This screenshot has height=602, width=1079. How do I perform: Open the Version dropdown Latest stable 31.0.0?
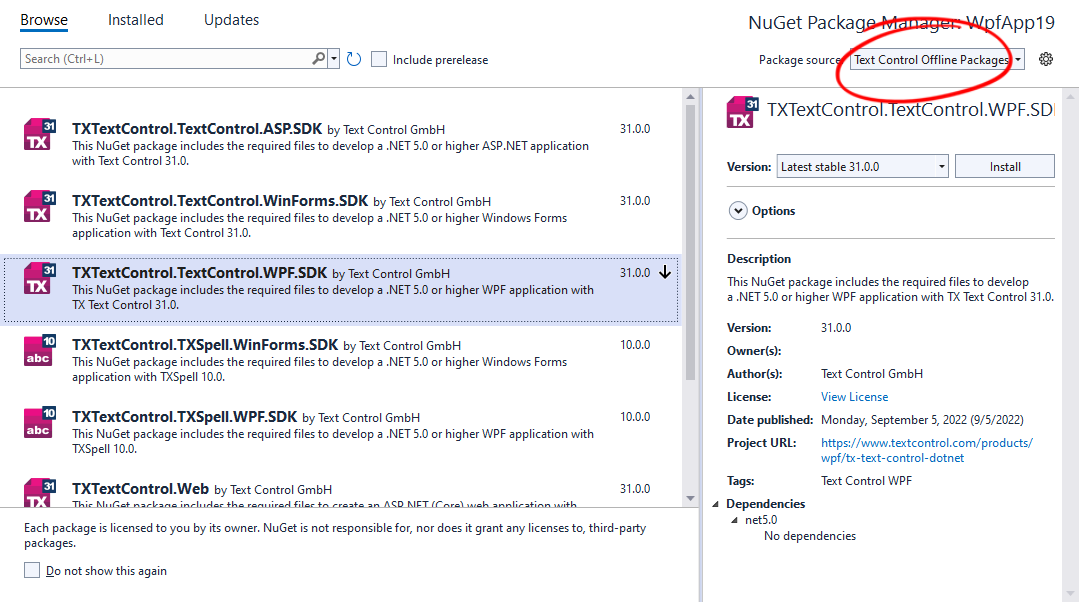[x=862, y=166]
